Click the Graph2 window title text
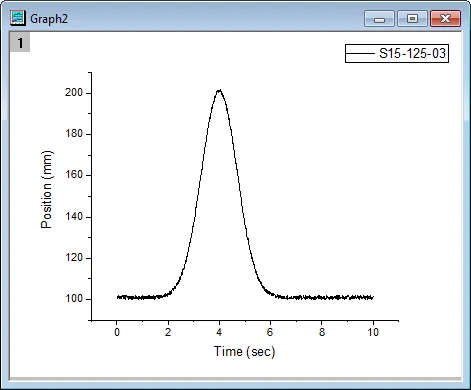This screenshot has height=390, width=471. tap(49, 19)
